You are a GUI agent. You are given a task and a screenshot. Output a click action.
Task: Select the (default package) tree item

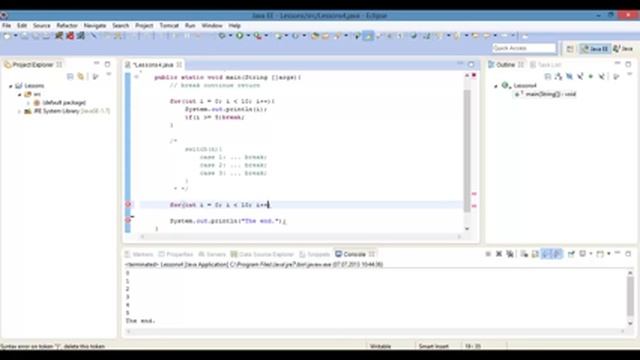click(60, 103)
